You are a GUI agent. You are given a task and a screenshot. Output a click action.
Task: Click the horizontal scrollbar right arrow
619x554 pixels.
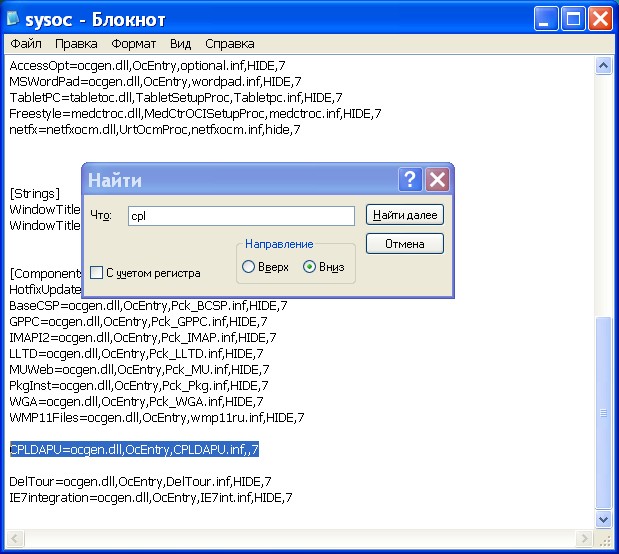point(584,538)
